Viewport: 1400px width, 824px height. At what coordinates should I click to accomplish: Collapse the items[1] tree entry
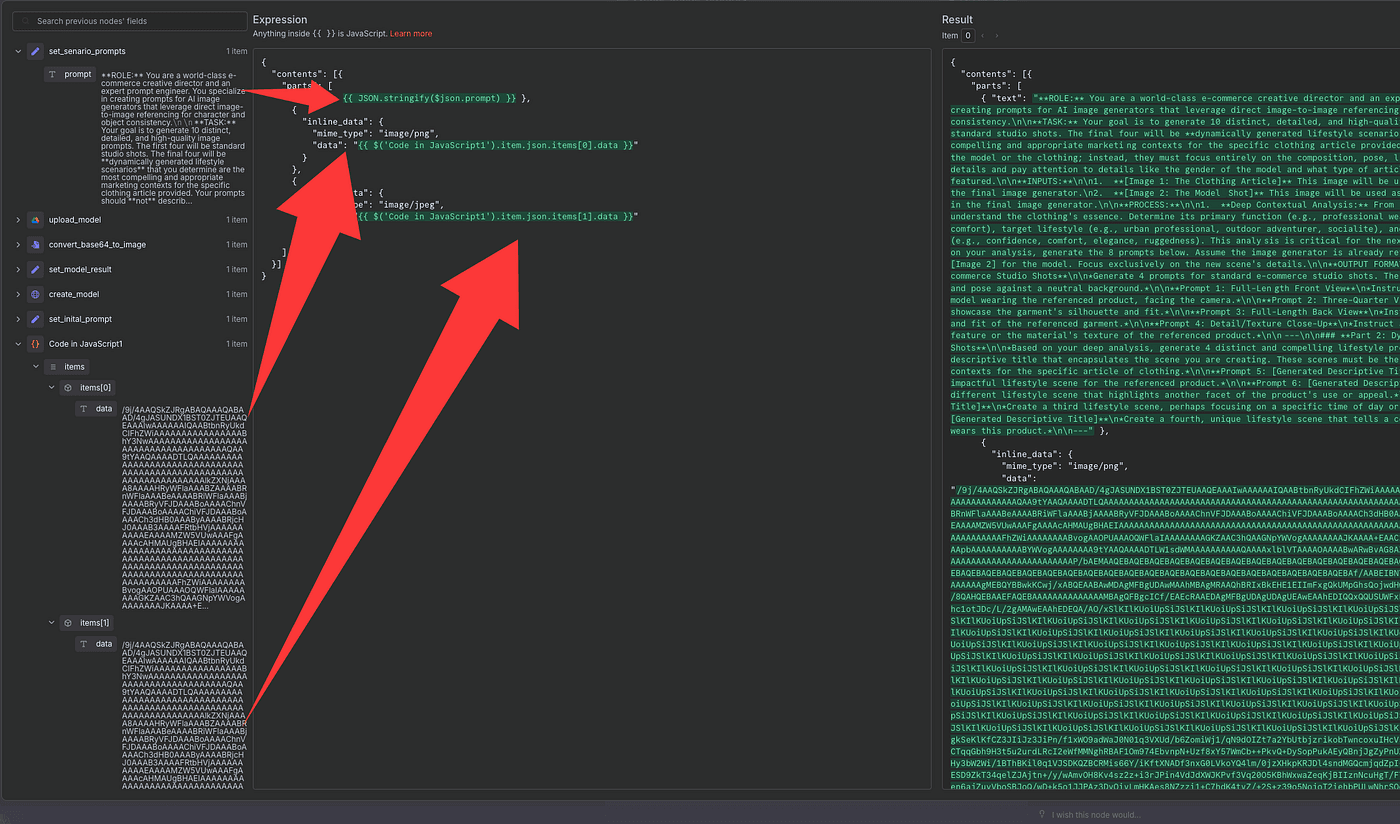point(52,622)
